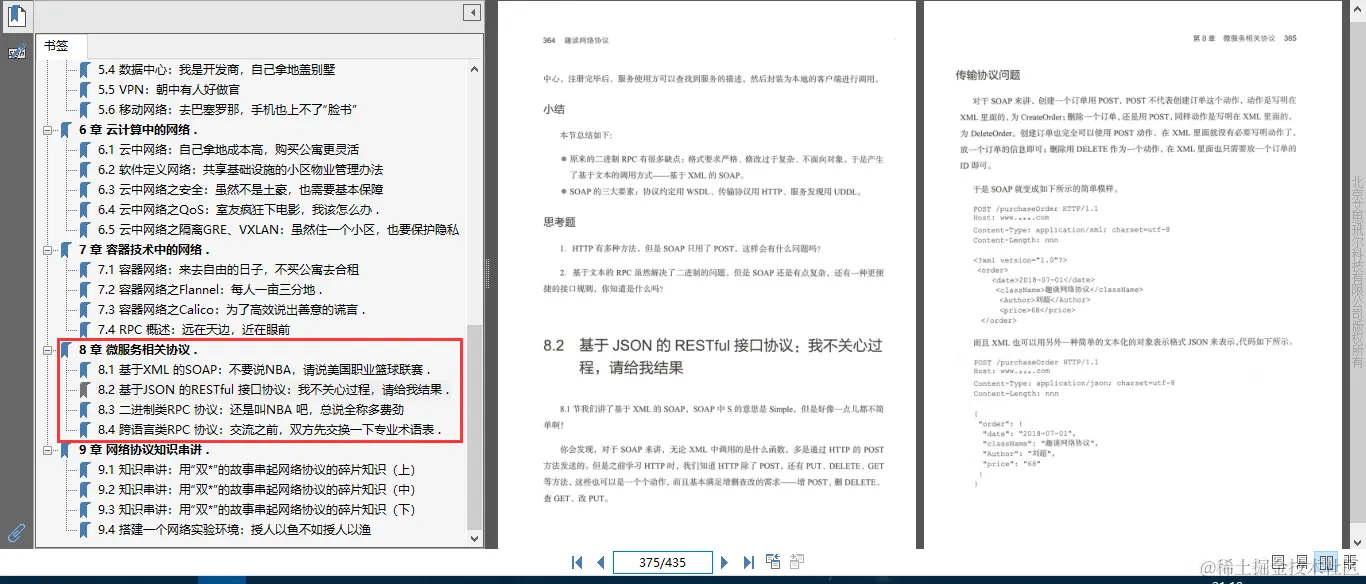Screen dimensions: 1366x584
Task: Collapse the '8 章 微服务相关协议' bookmark node
Action: coord(49,349)
